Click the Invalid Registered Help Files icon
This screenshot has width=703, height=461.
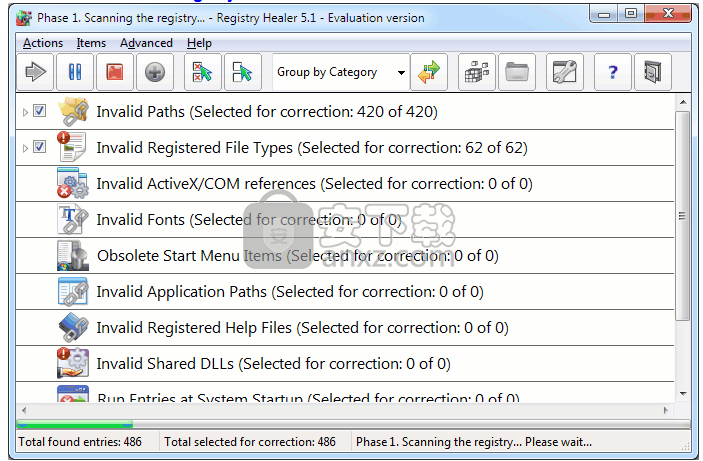pyautogui.click(x=73, y=327)
